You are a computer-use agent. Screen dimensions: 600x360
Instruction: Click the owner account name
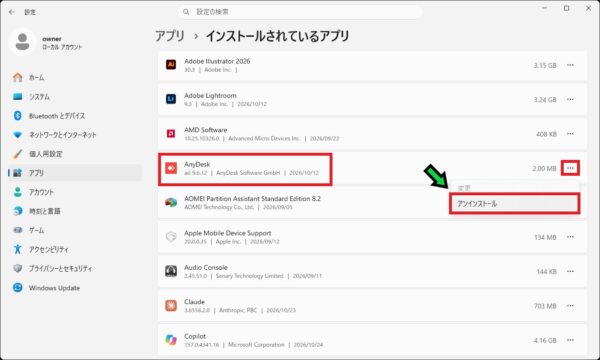click(x=52, y=39)
